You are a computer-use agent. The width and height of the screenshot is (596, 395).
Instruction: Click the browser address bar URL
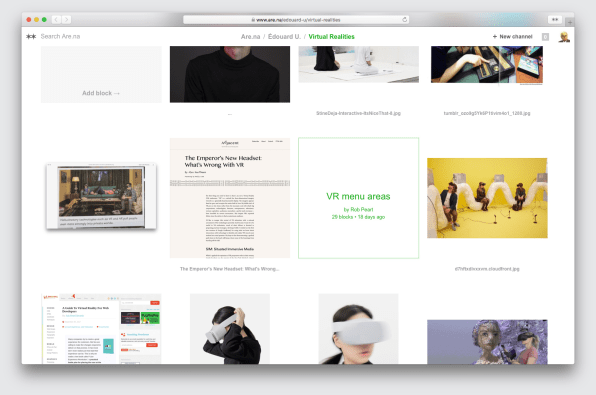(x=296, y=19)
